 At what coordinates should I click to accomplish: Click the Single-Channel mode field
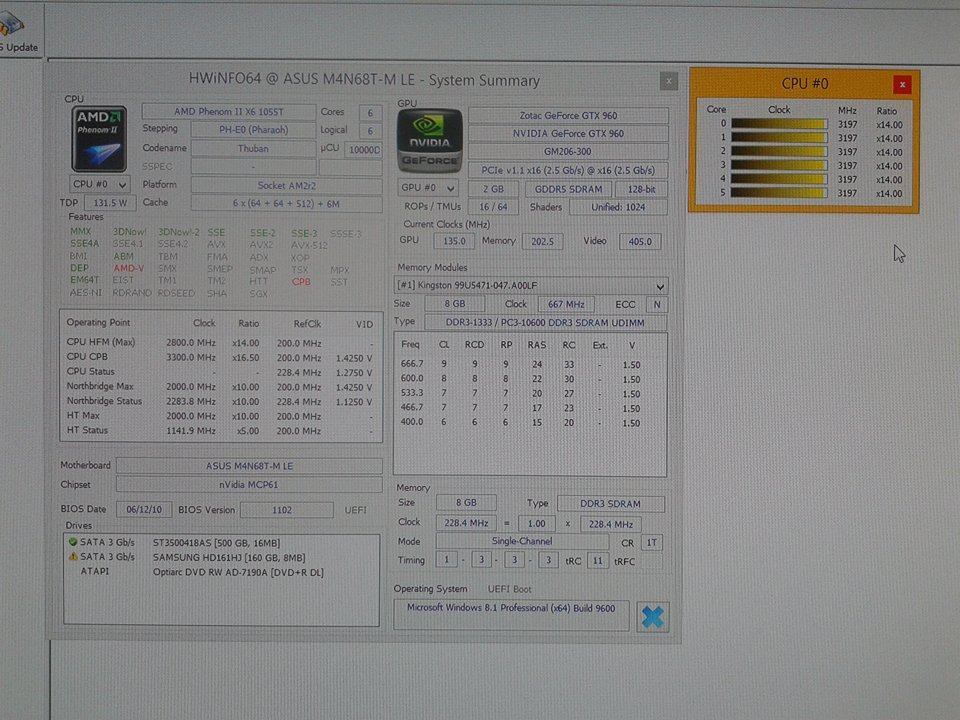coord(522,542)
